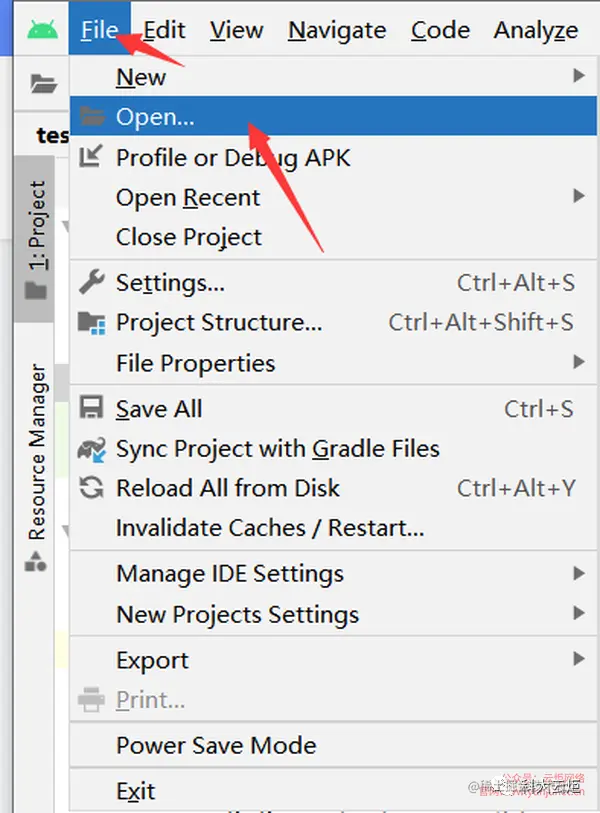The width and height of the screenshot is (600, 813).
Task: Expand the Open Recent submenu
Action: pos(578,197)
